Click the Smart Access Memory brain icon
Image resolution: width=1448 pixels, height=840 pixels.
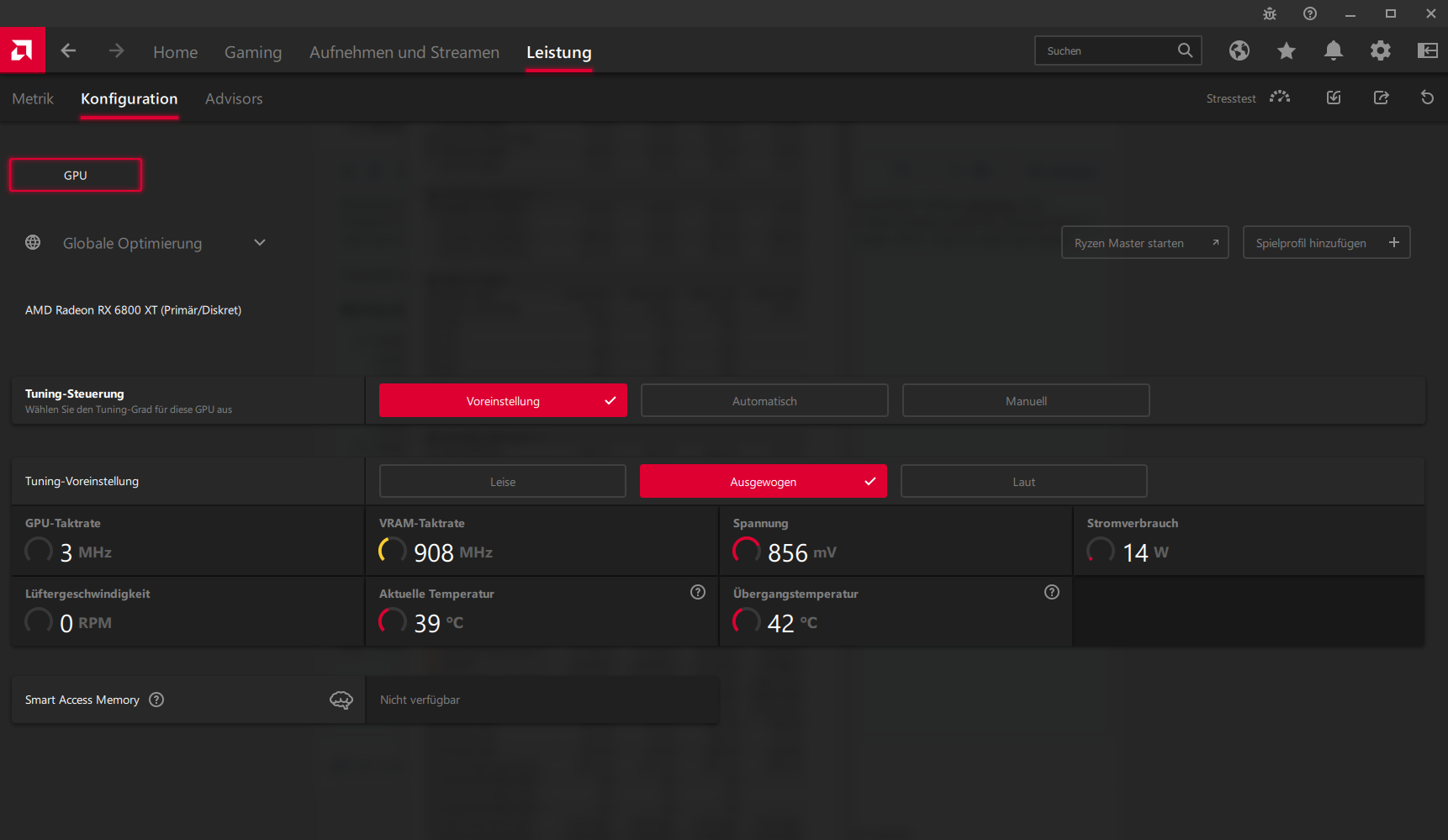click(x=341, y=700)
